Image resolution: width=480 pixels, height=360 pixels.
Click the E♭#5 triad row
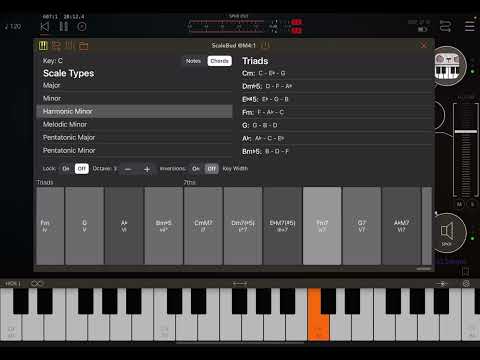click(x=337, y=99)
